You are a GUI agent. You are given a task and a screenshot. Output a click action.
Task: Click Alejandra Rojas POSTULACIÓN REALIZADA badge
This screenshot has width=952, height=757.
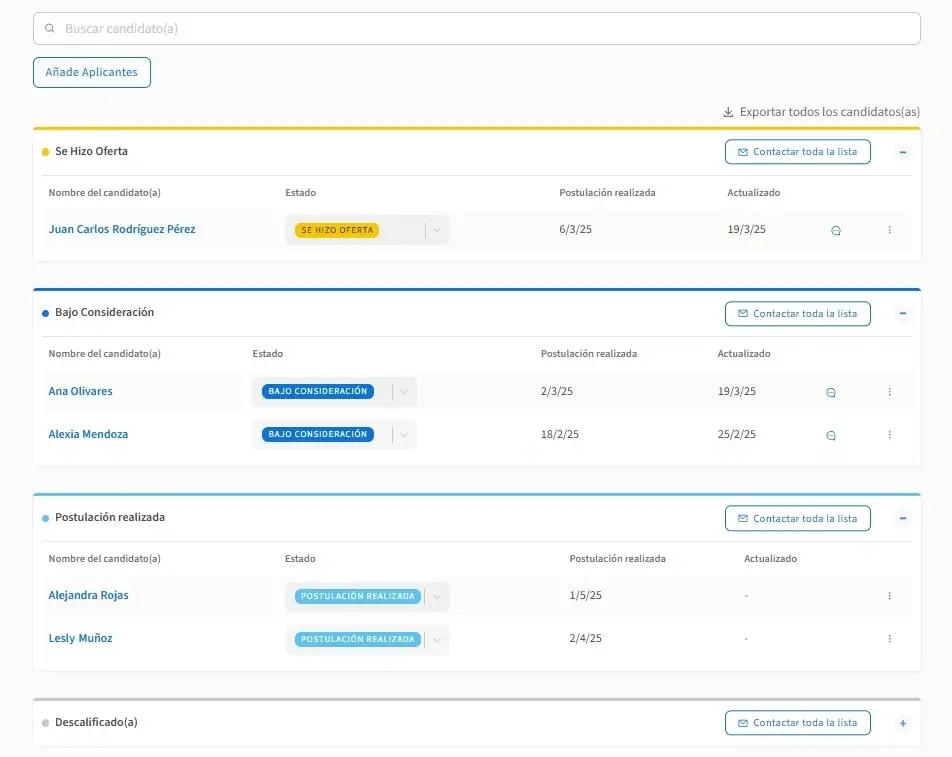click(x=358, y=596)
